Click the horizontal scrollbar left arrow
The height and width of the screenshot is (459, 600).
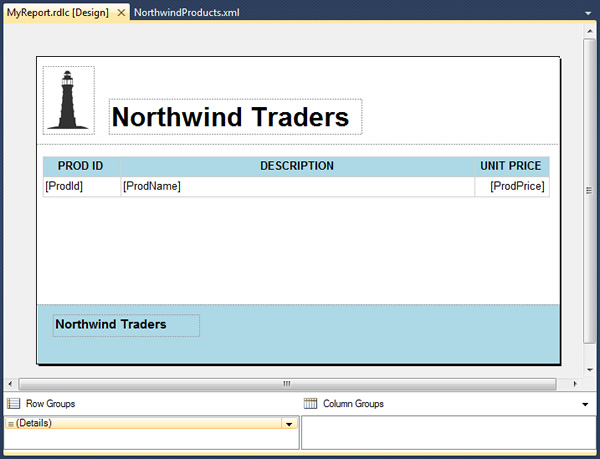tap(10, 384)
